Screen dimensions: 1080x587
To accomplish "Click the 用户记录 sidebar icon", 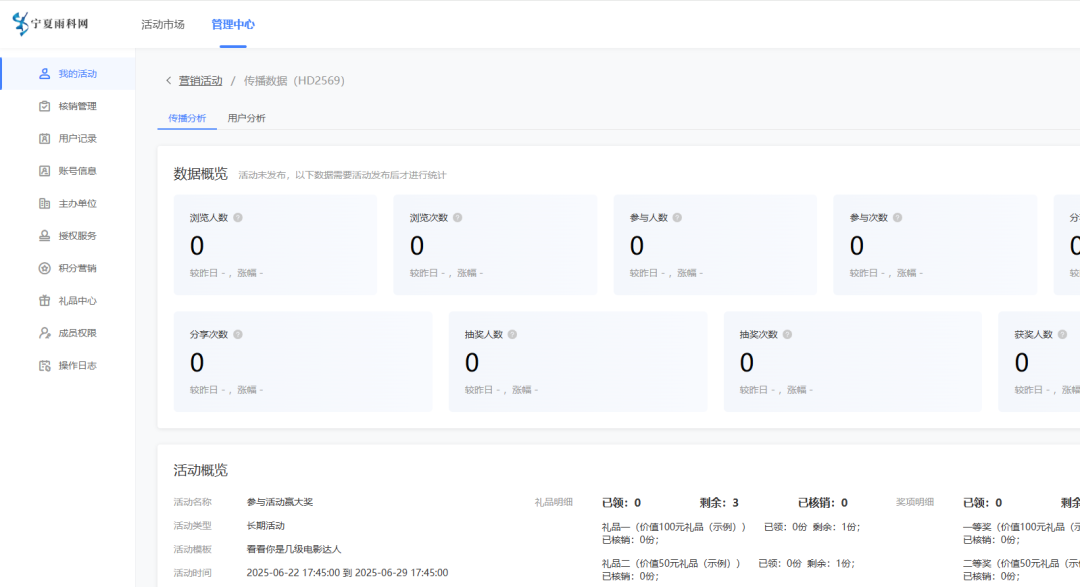I will tap(45, 138).
